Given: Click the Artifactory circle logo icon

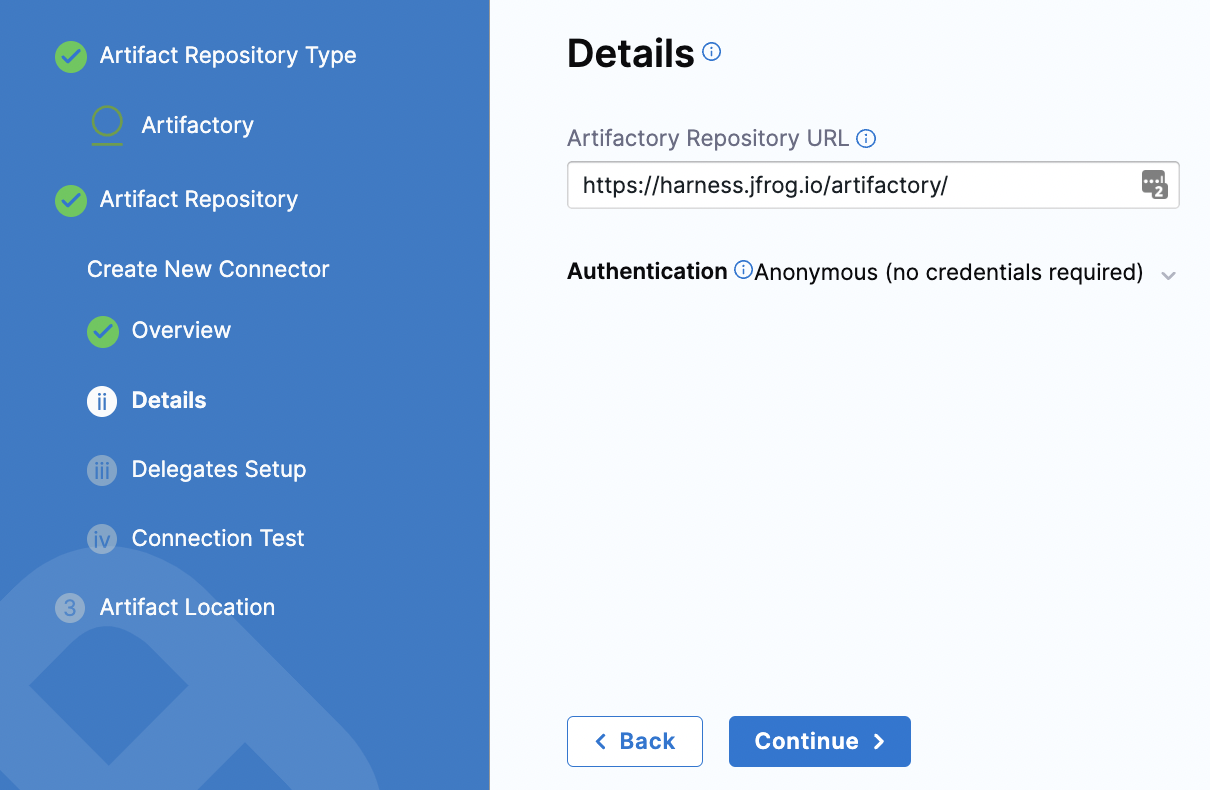Looking at the screenshot, I should click(x=107, y=124).
